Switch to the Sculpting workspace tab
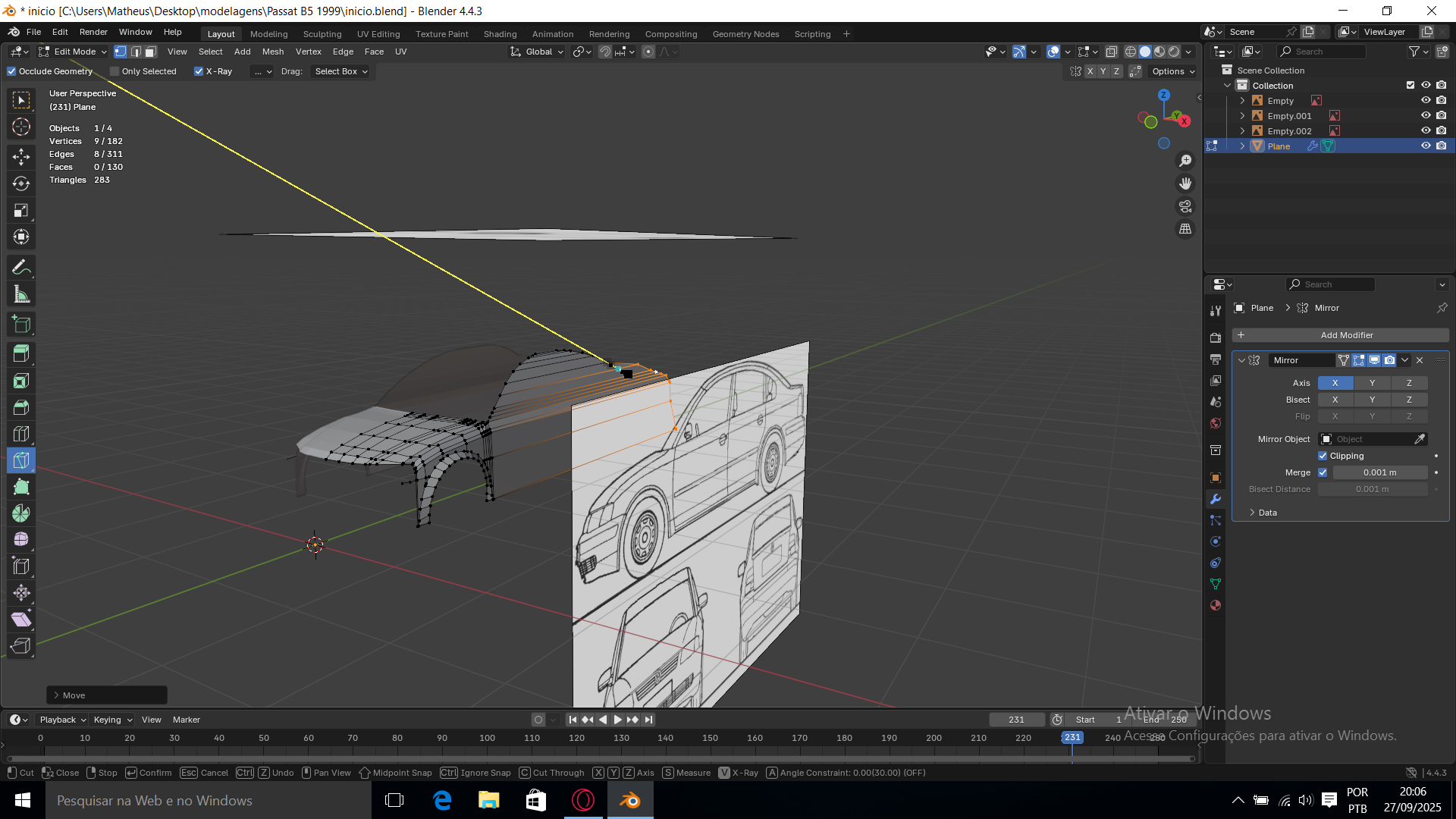 322,34
